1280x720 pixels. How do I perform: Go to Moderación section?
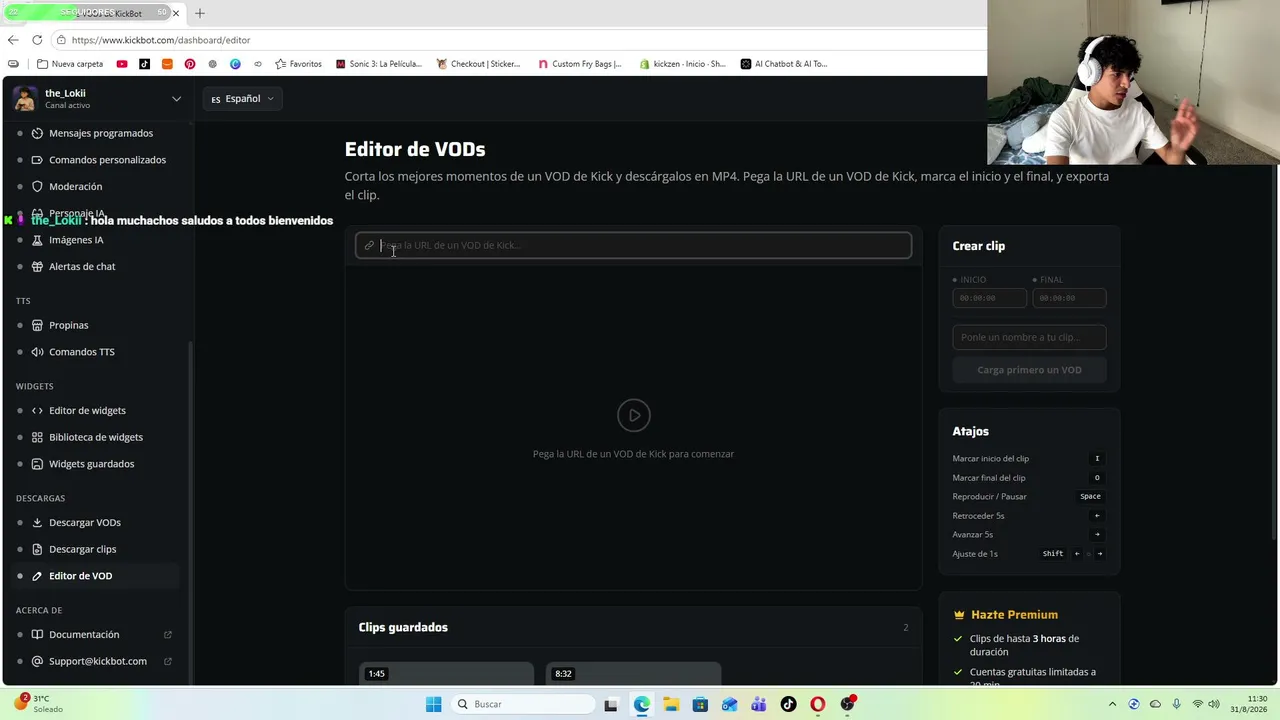click(75, 186)
